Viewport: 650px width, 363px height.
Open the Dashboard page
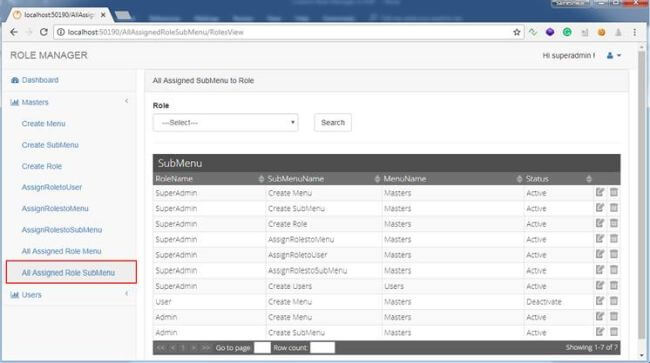pyautogui.click(x=40, y=80)
